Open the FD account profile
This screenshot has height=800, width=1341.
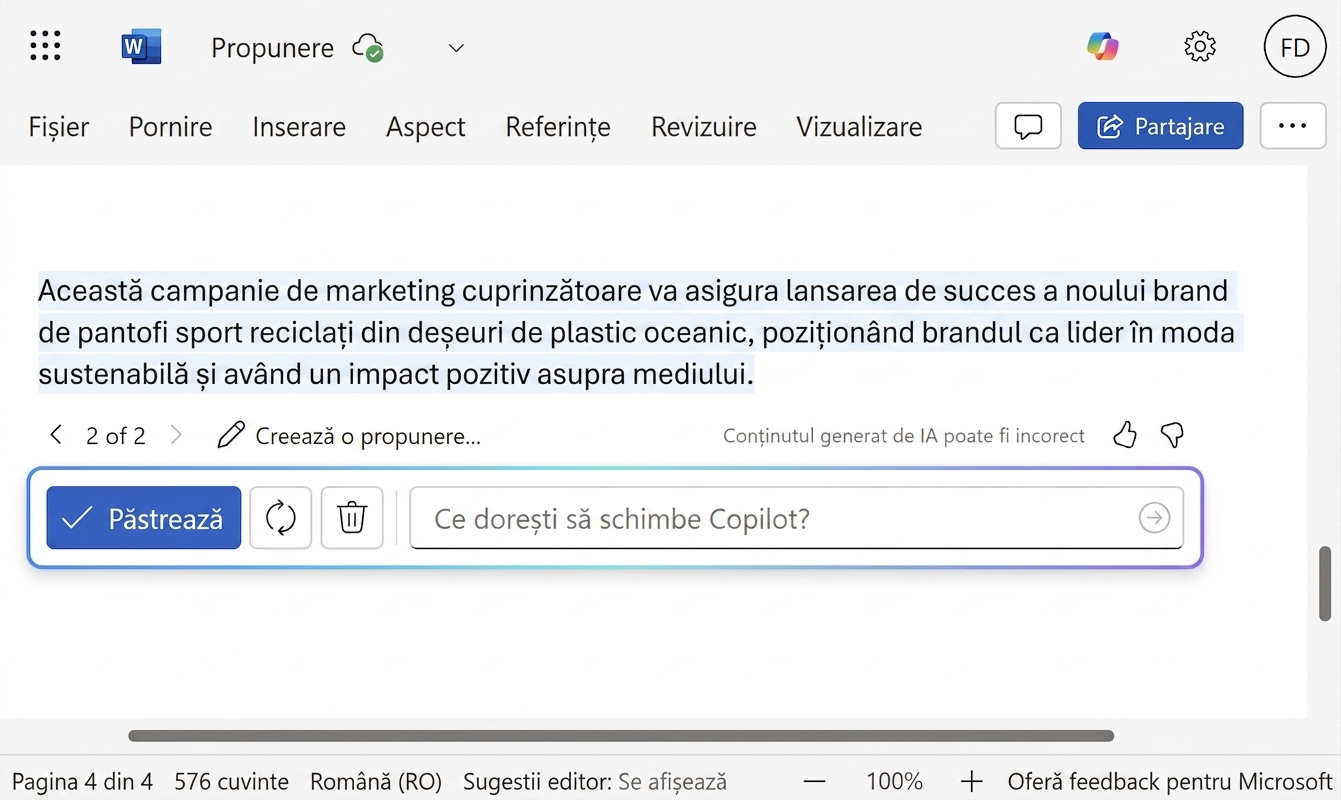(x=1295, y=47)
